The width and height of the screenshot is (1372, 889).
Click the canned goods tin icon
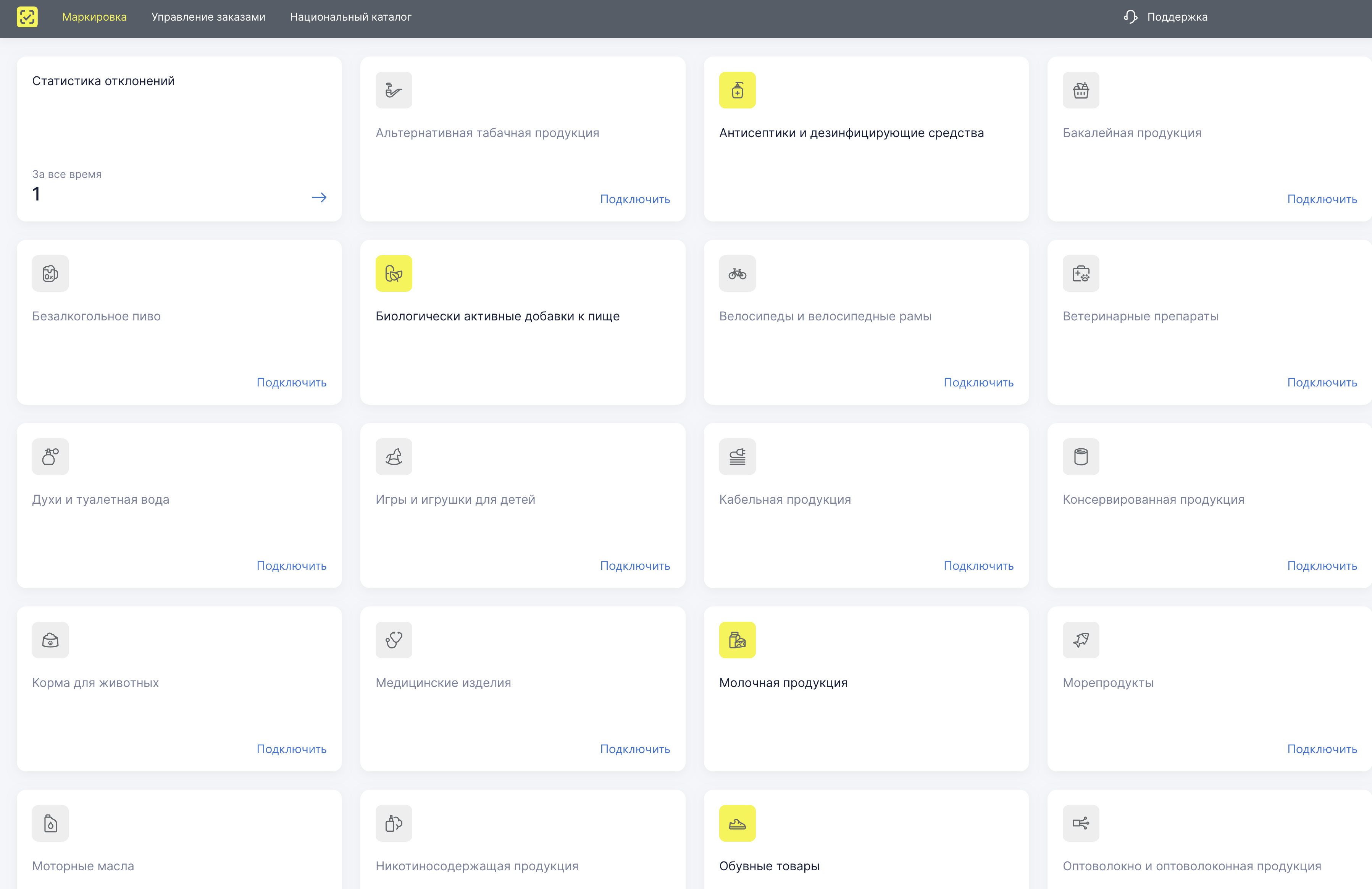(1081, 457)
